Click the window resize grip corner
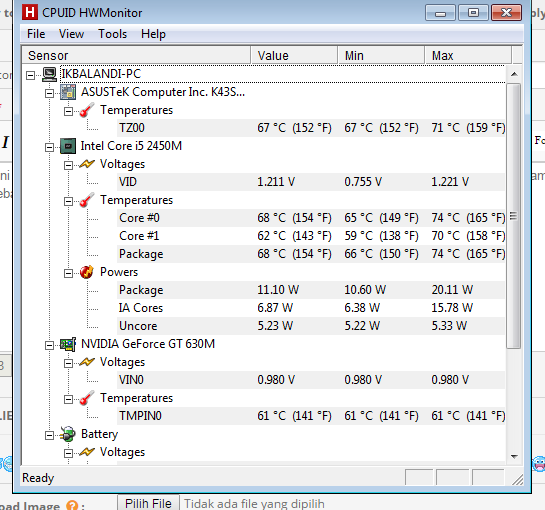 coord(518,480)
